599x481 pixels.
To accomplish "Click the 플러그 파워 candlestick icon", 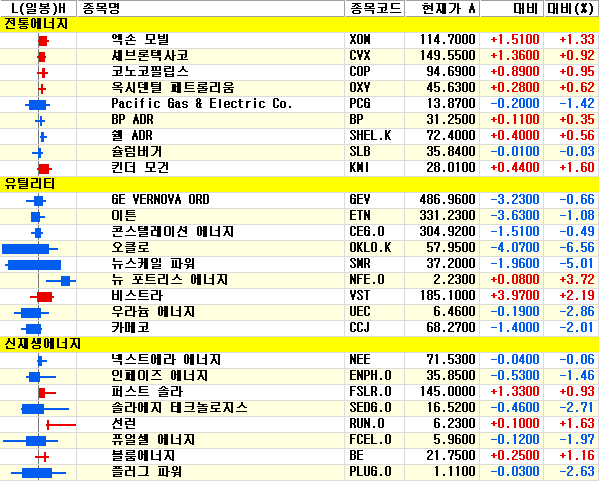I will point(38,473).
